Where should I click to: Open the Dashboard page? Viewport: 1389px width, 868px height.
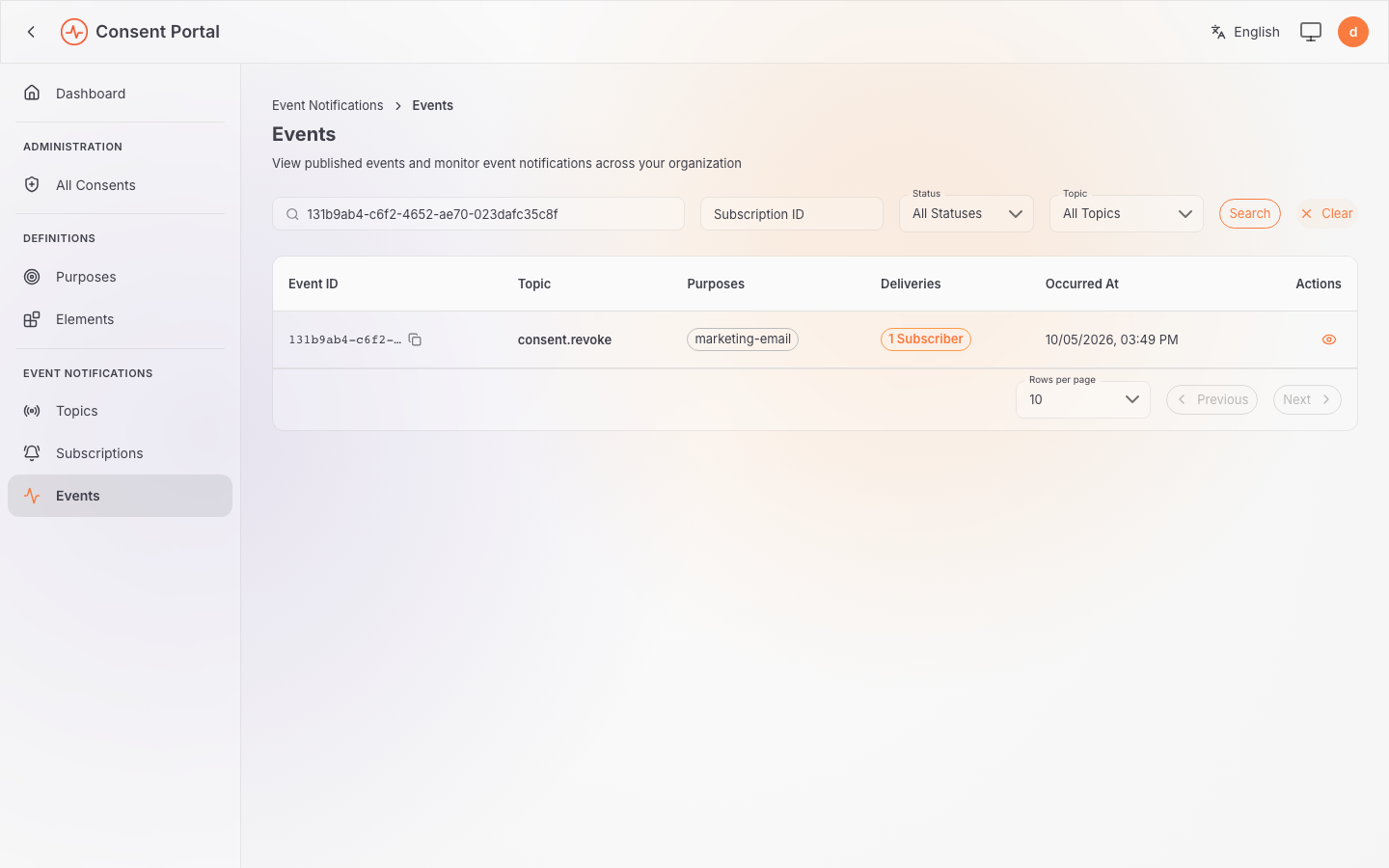(x=120, y=94)
